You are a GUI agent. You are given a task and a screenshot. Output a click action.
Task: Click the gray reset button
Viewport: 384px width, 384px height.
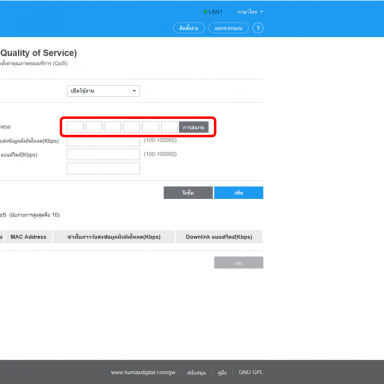point(188,193)
